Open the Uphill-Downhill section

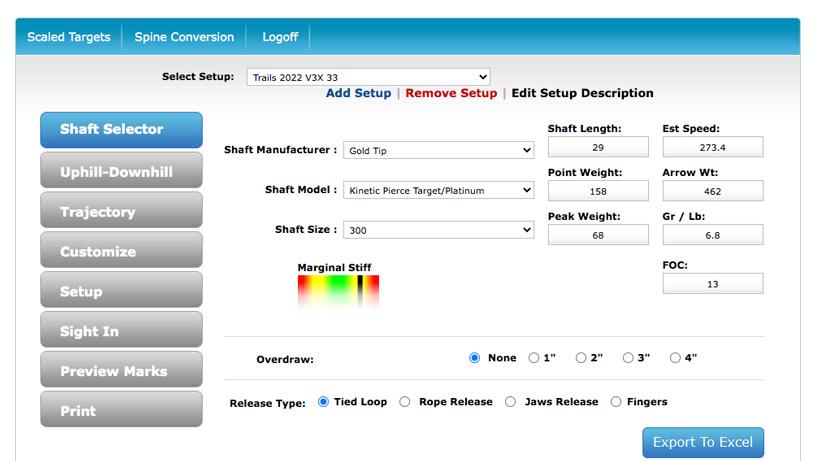pyautogui.click(x=121, y=170)
